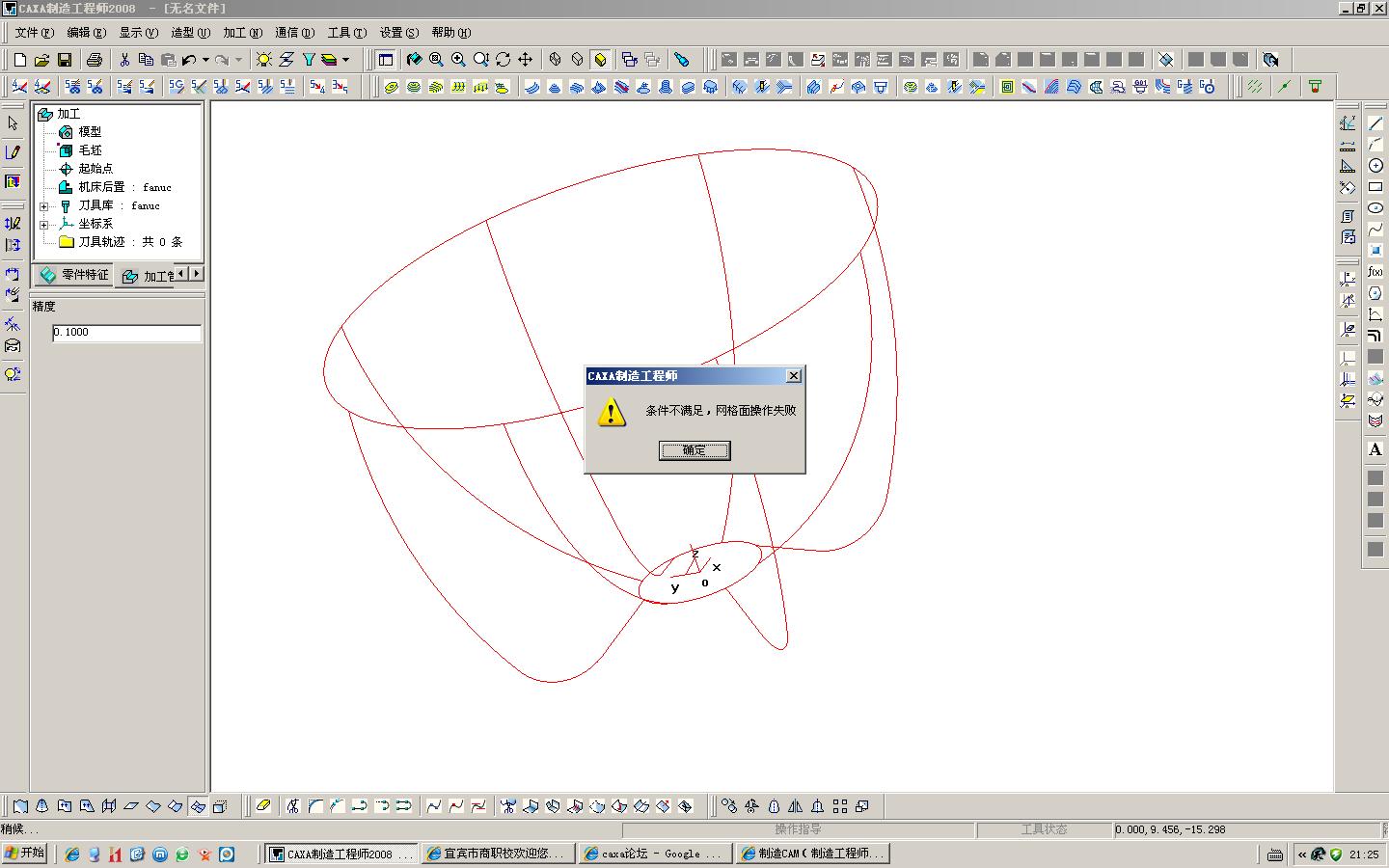Click the array pattern grid icon

click(x=840, y=806)
